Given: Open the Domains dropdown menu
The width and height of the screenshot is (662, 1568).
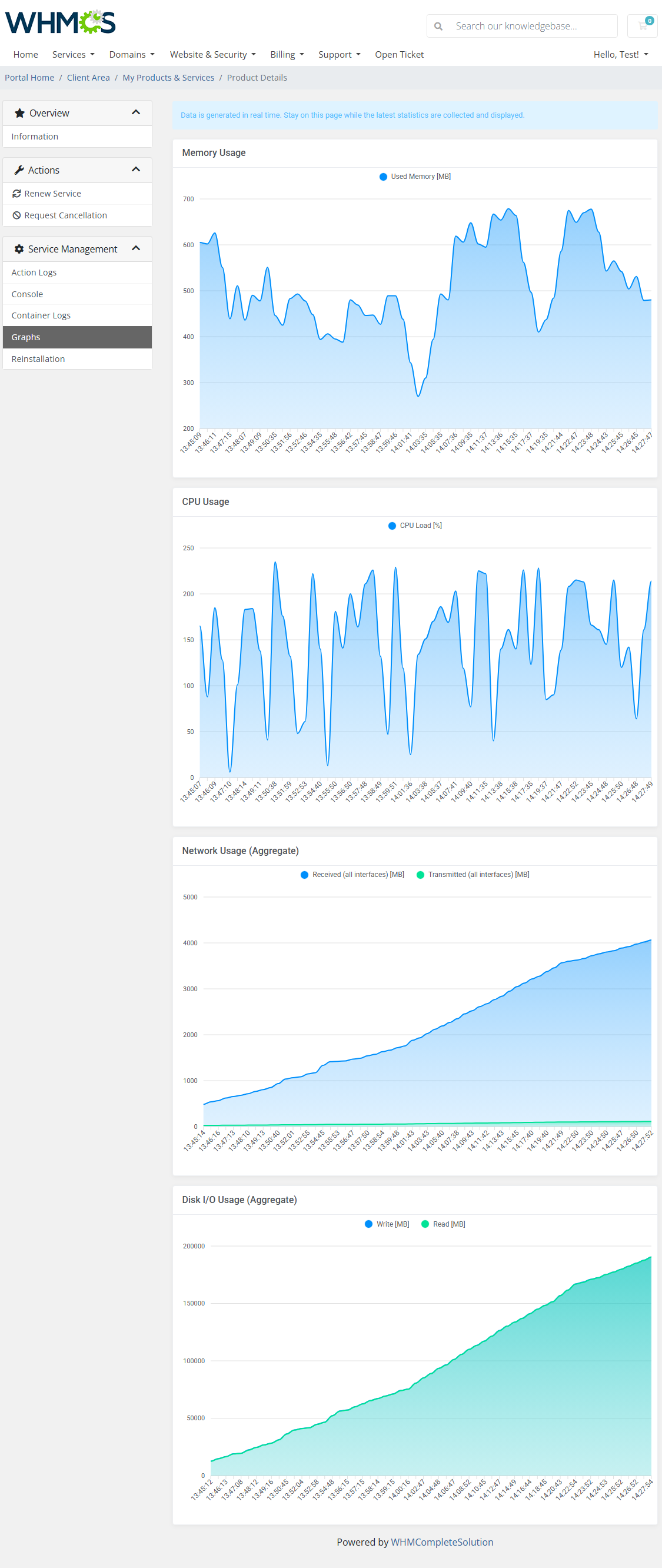Looking at the screenshot, I should coord(131,55).
